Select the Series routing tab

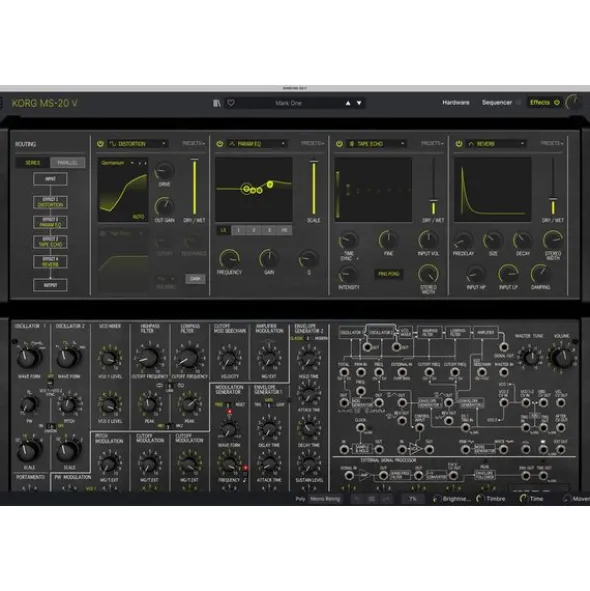pyautogui.click(x=33, y=163)
